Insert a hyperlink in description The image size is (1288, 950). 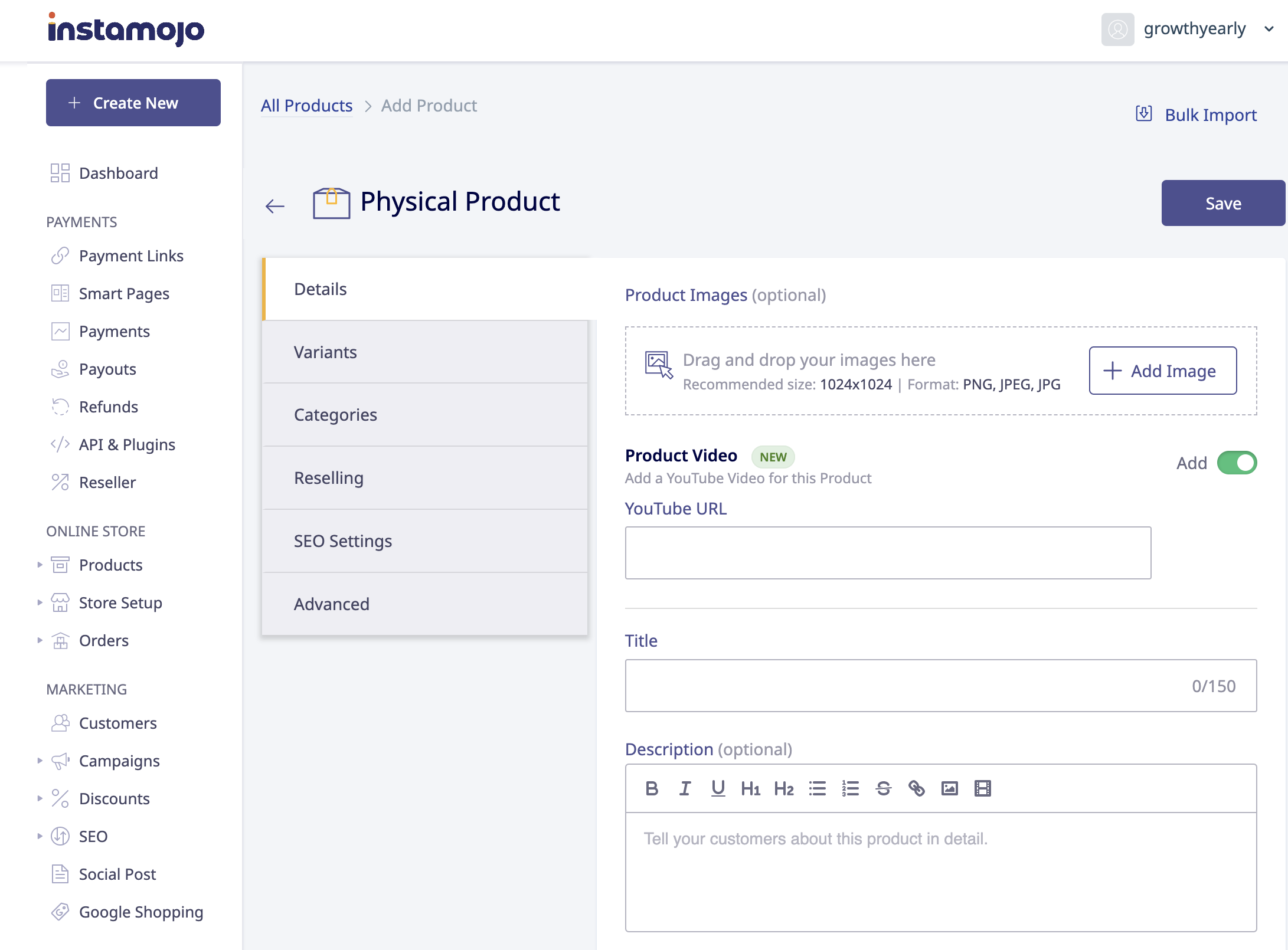tap(917, 788)
